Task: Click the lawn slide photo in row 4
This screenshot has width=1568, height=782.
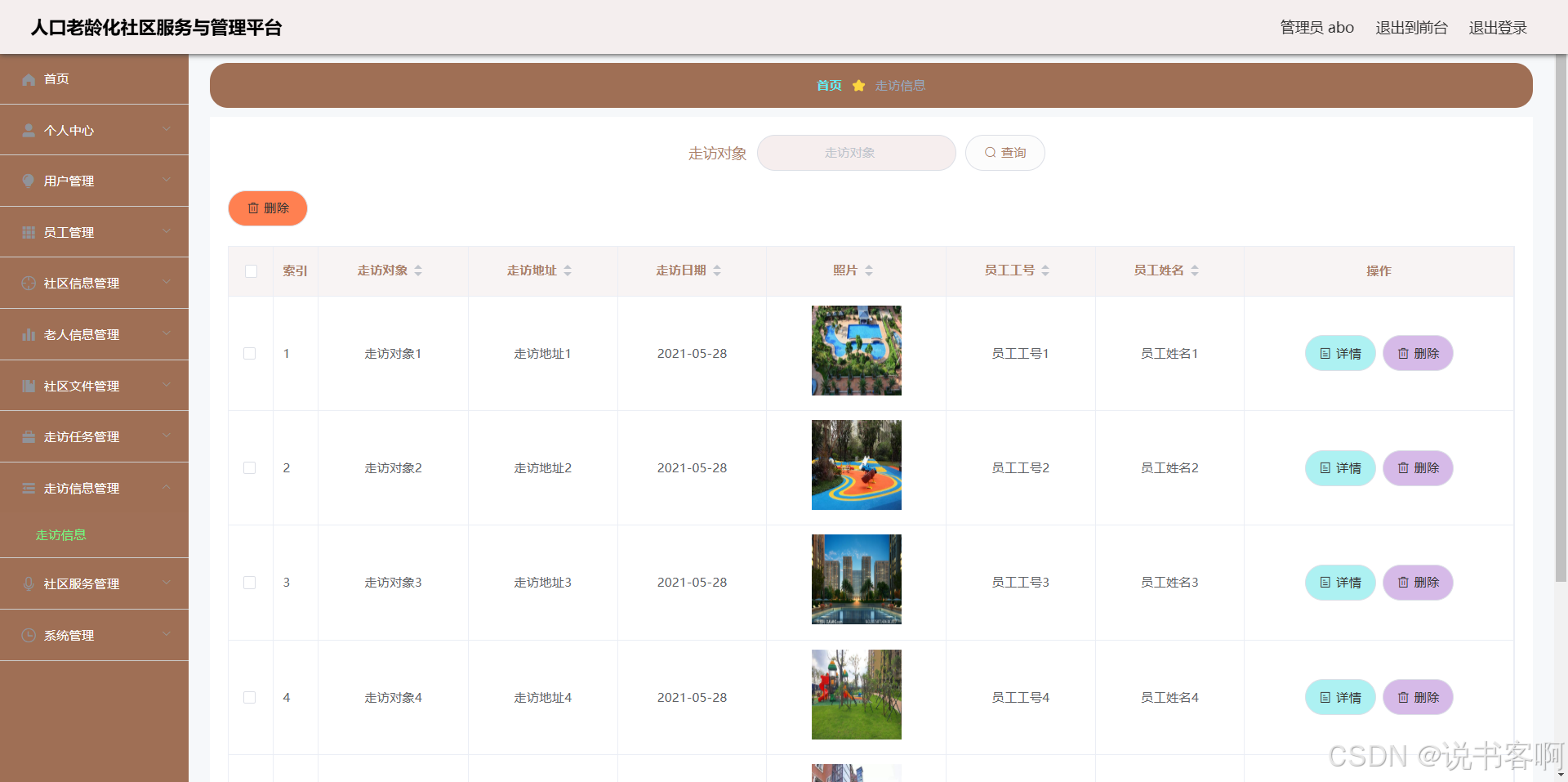Action: pos(857,695)
